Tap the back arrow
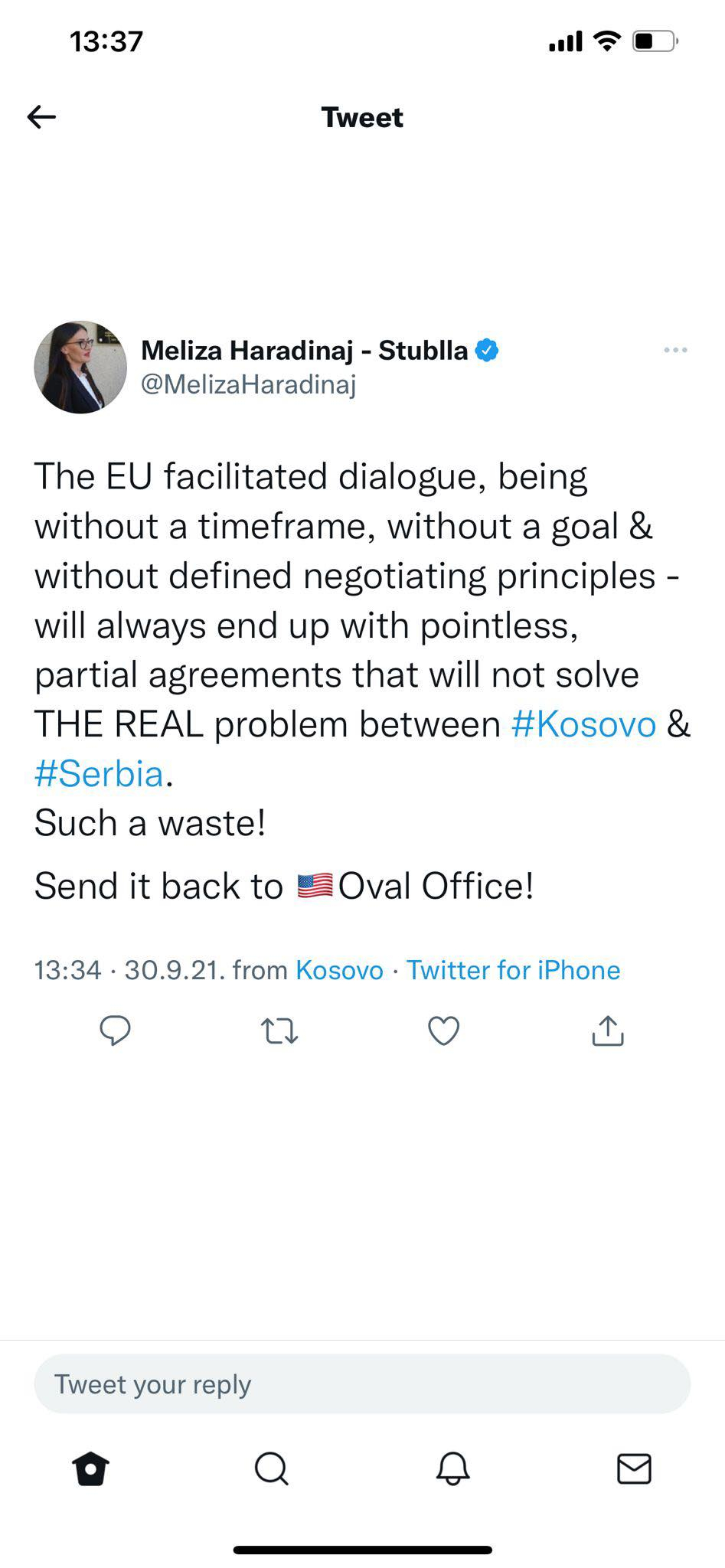 point(42,117)
